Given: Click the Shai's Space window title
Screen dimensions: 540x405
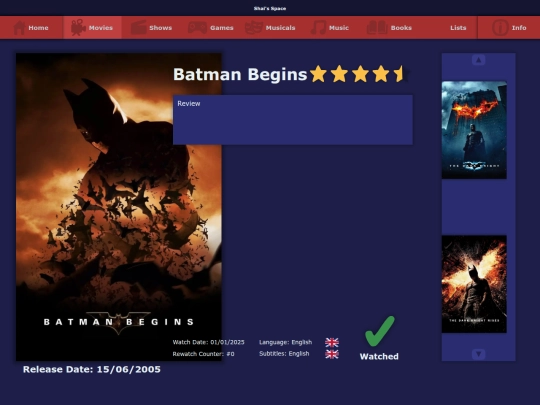Looking at the screenshot, I should pos(270,8).
